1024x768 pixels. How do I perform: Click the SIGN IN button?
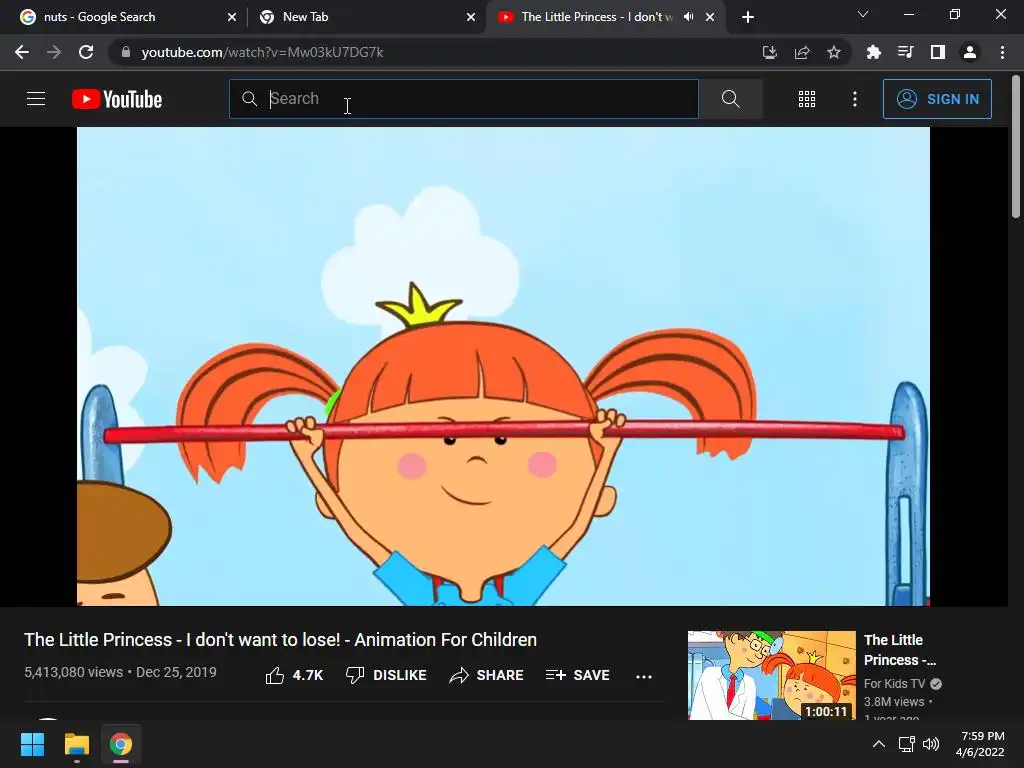pos(937,99)
